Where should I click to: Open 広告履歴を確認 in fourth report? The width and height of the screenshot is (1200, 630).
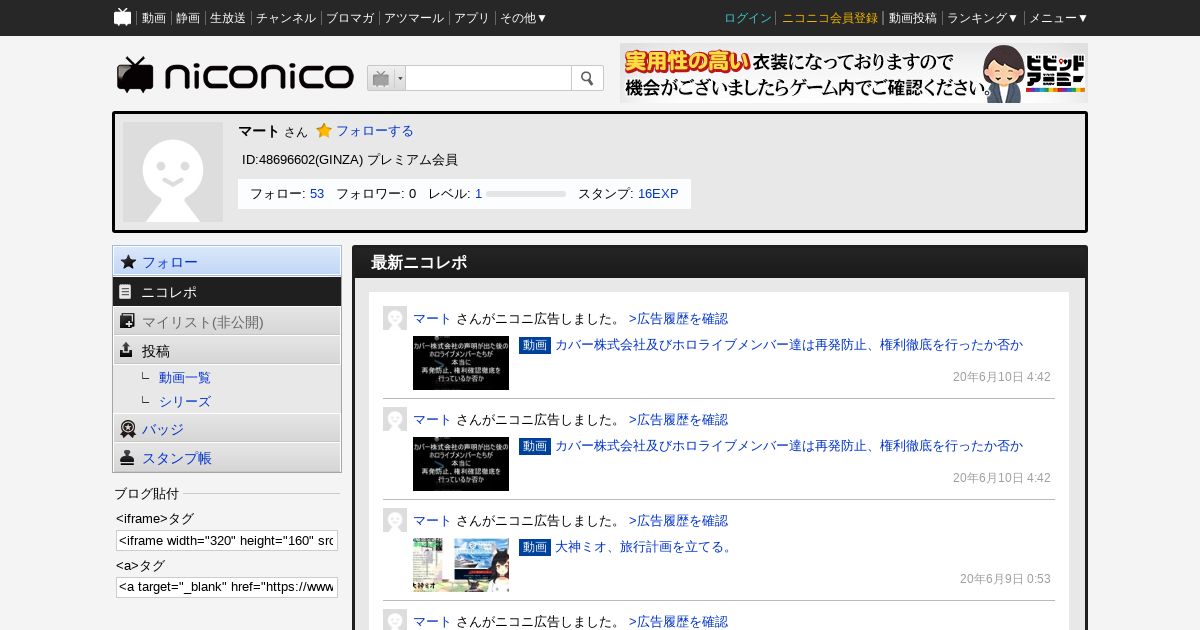[678, 622]
